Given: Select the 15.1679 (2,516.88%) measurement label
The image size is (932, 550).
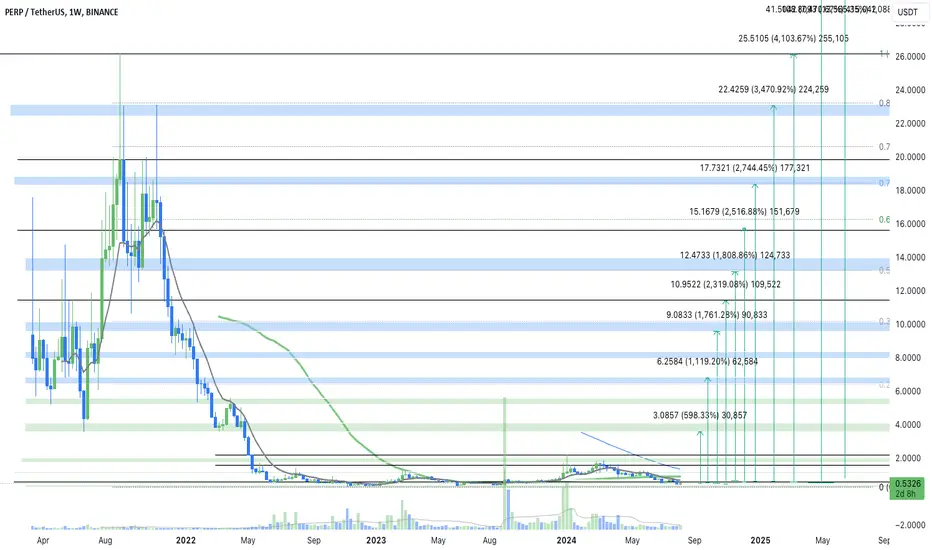Looking at the screenshot, I should click(744, 212).
